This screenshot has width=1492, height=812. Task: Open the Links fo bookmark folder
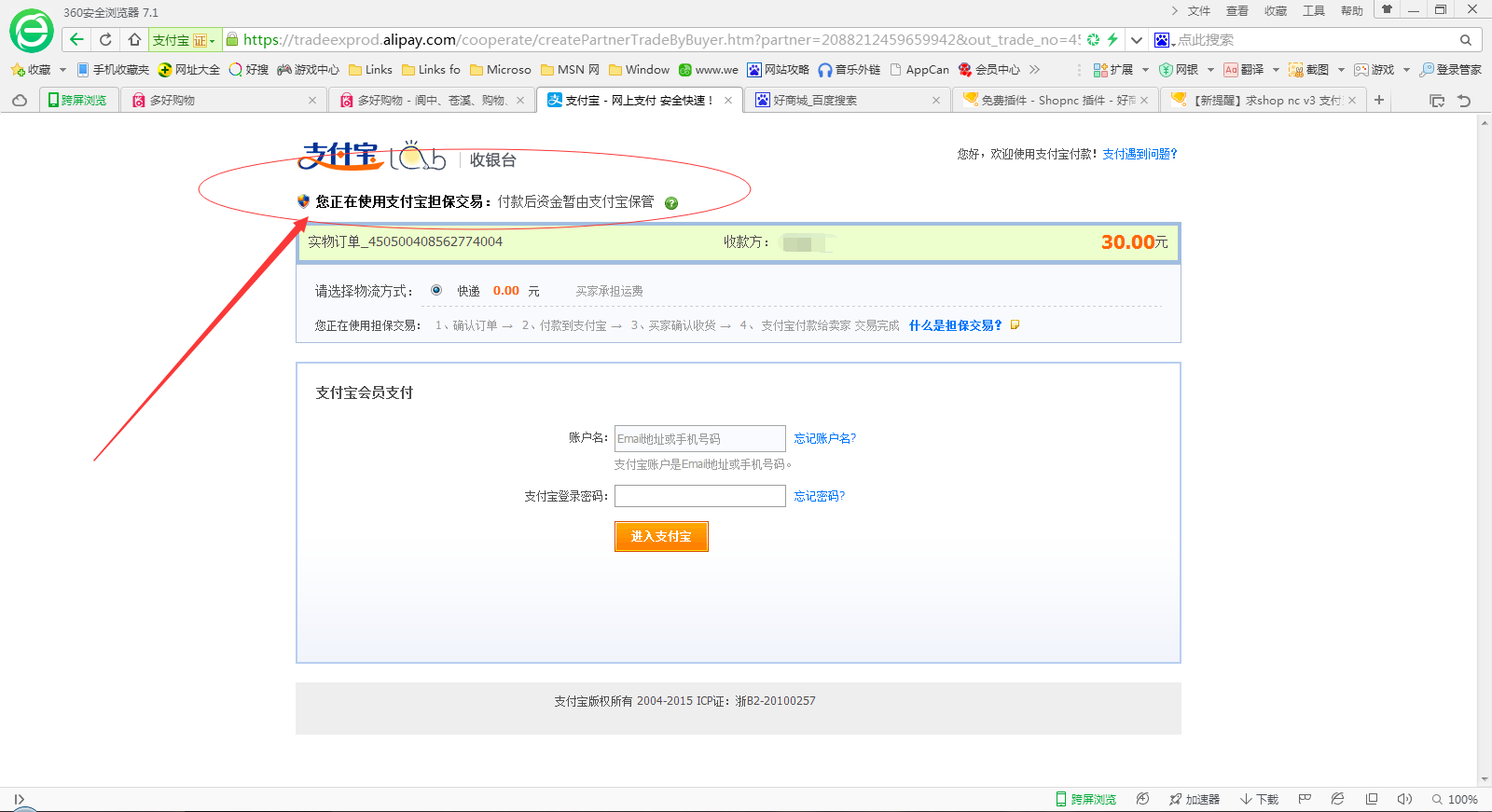[x=431, y=70]
